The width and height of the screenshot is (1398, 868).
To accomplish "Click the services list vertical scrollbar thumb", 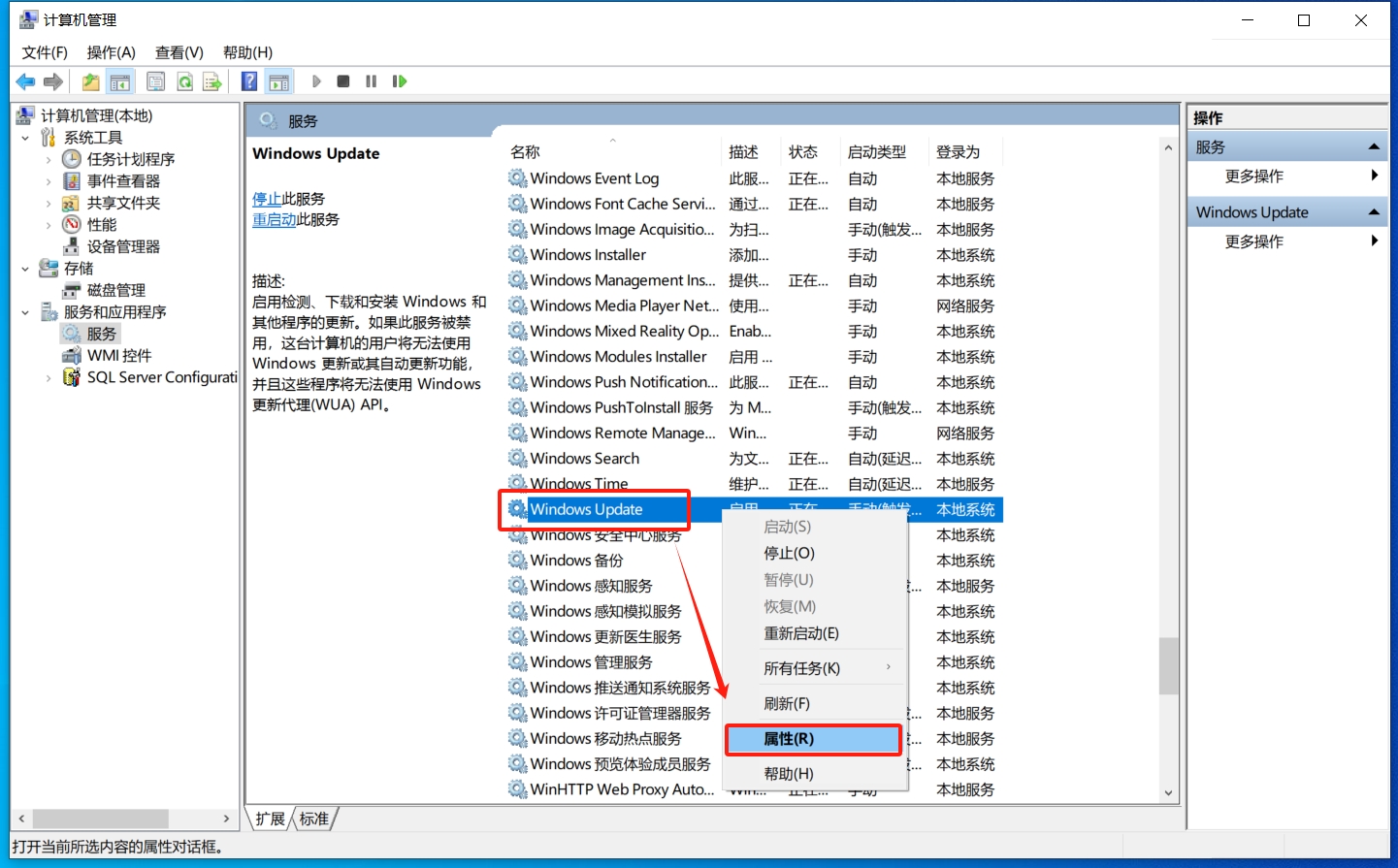I will click(1168, 666).
